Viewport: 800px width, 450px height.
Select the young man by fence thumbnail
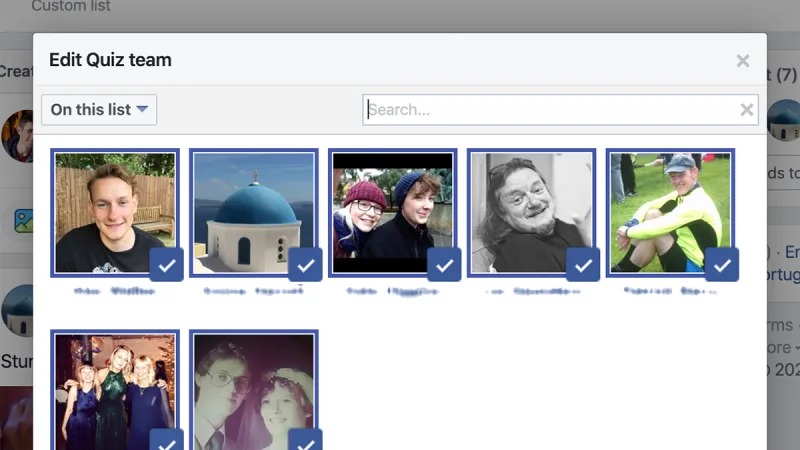click(115, 213)
